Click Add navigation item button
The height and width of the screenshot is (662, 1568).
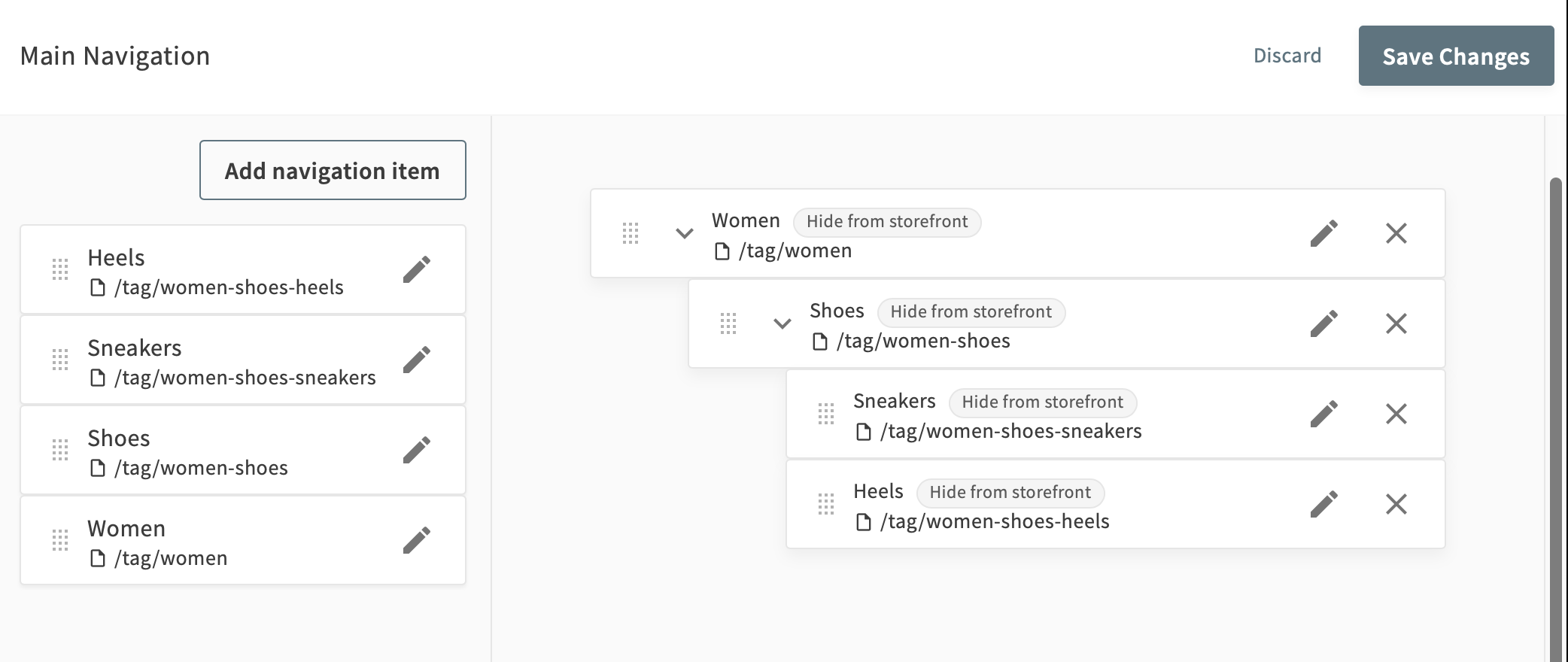(333, 170)
